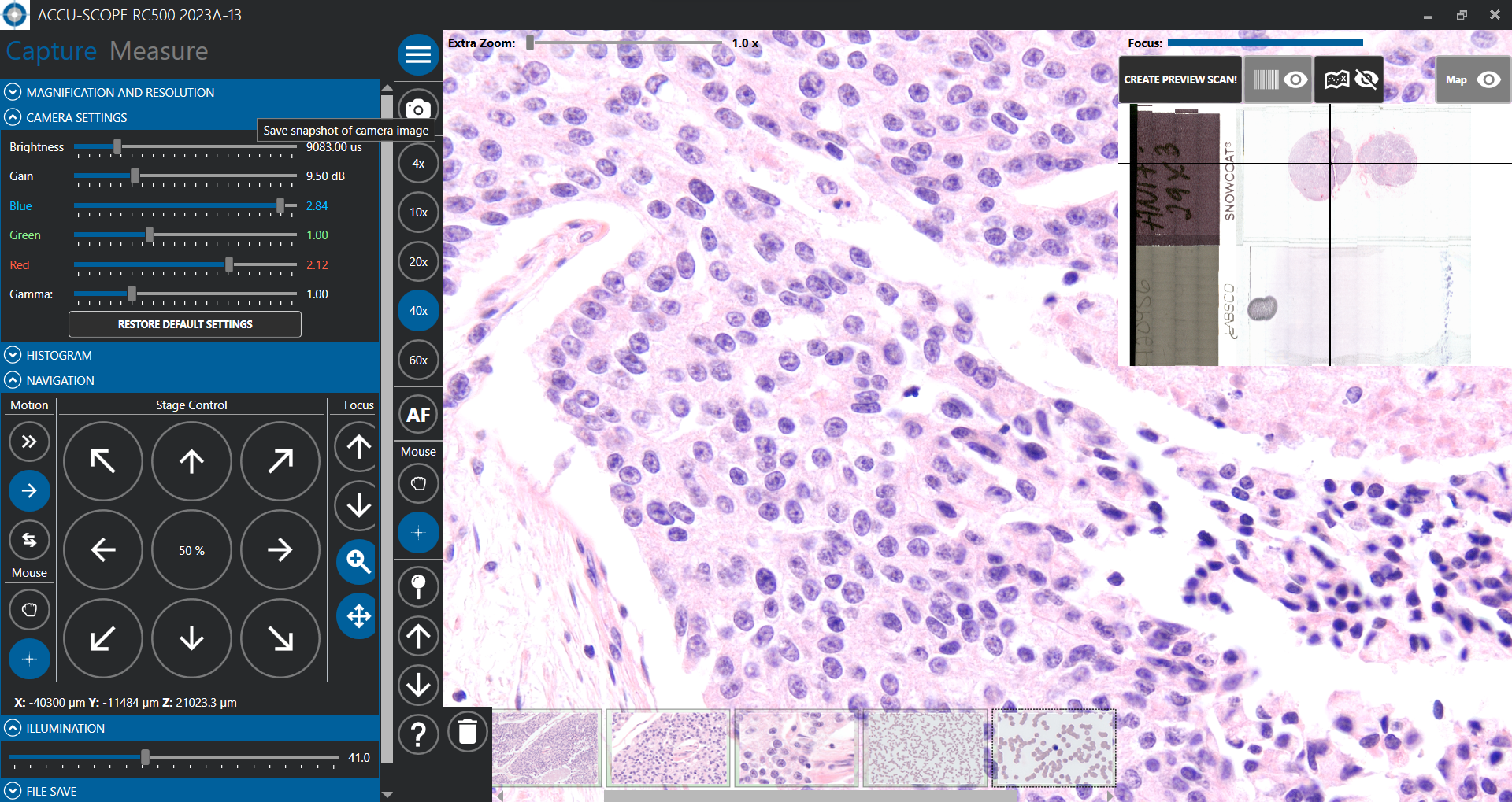This screenshot has width=1512, height=802.
Task: Adjust the Brightness slider handle
Action: click(x=117, y=147)
